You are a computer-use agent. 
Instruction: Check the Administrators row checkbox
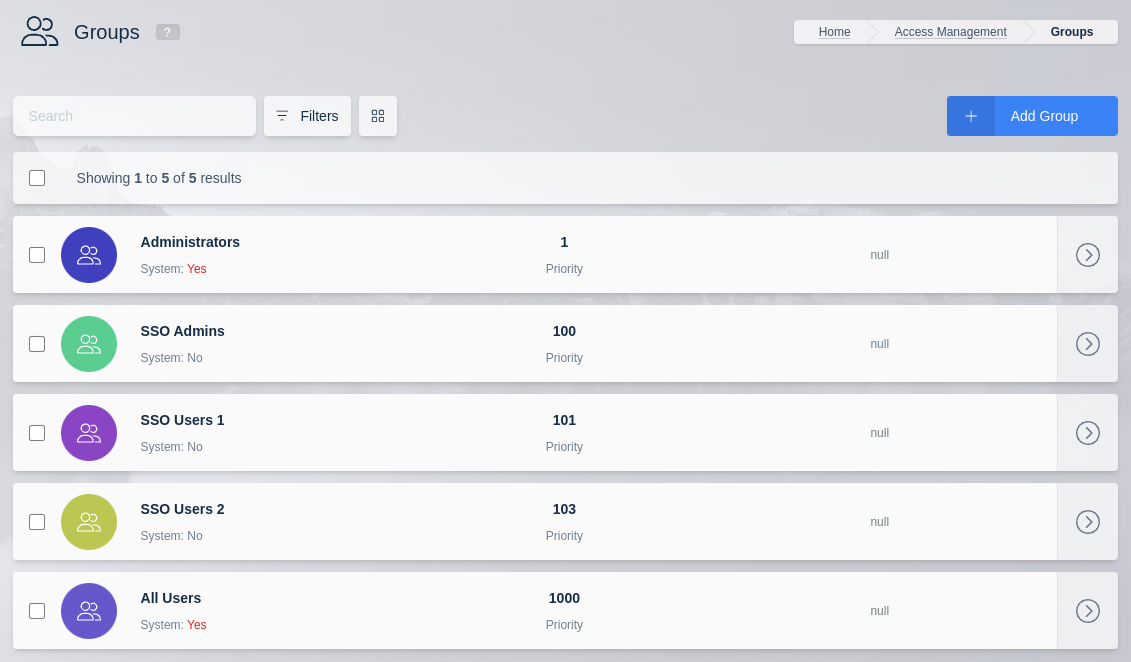click(x=37, y=255)
